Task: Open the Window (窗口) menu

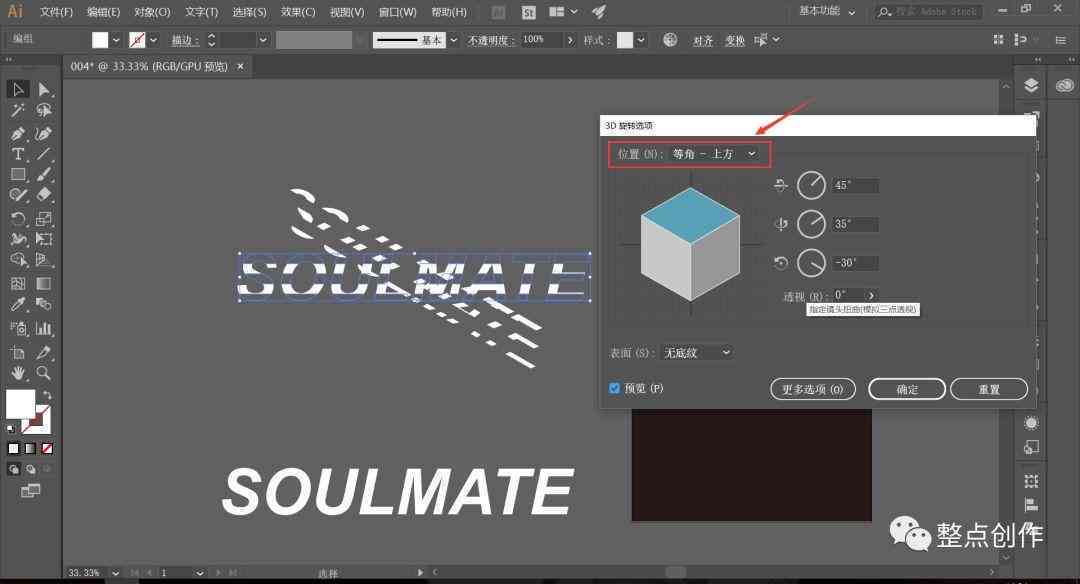Action: click(x=397, y=12)
